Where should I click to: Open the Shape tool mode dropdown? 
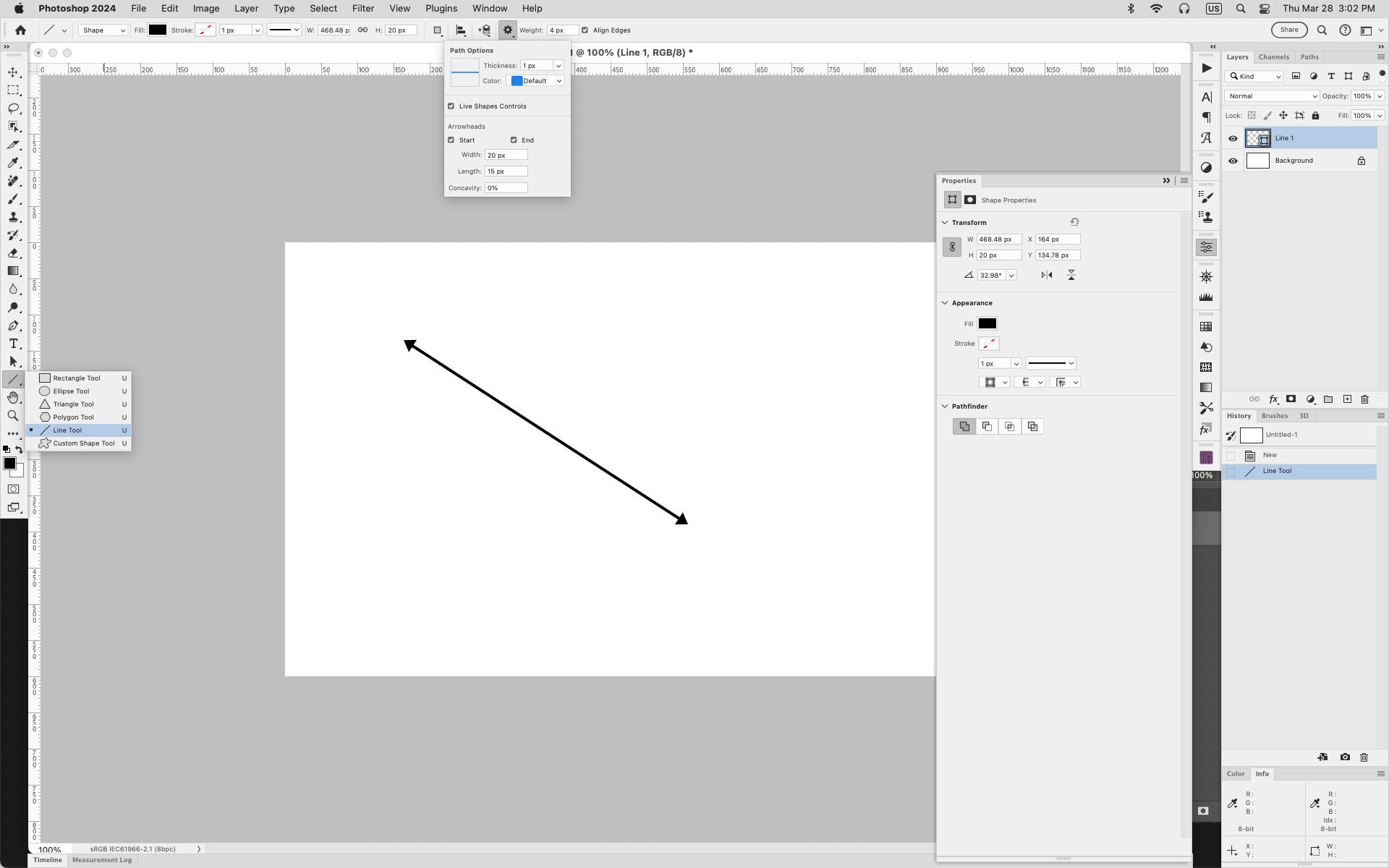[x=103, y=30]
